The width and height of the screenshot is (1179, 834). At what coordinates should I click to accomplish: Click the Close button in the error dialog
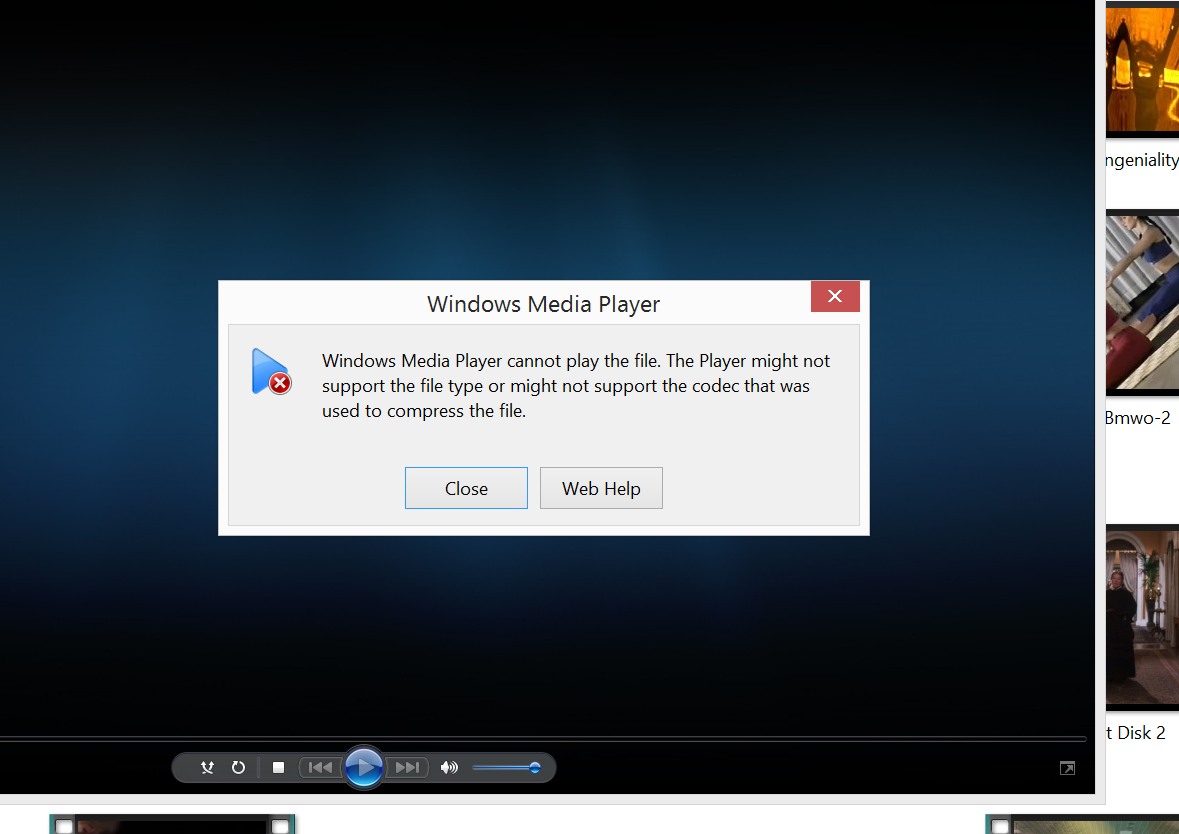pos(466,488)
